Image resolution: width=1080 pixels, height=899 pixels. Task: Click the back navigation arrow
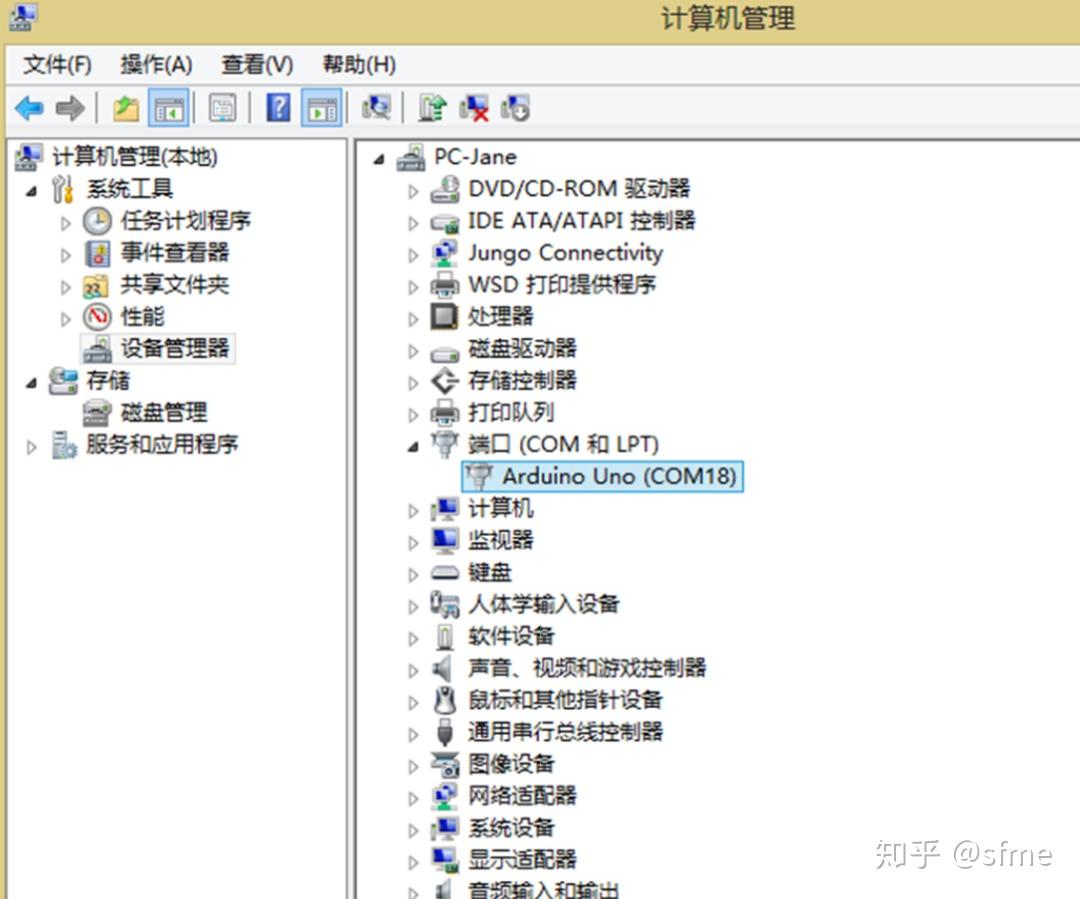pyautogui.click(x=28, y=108)
